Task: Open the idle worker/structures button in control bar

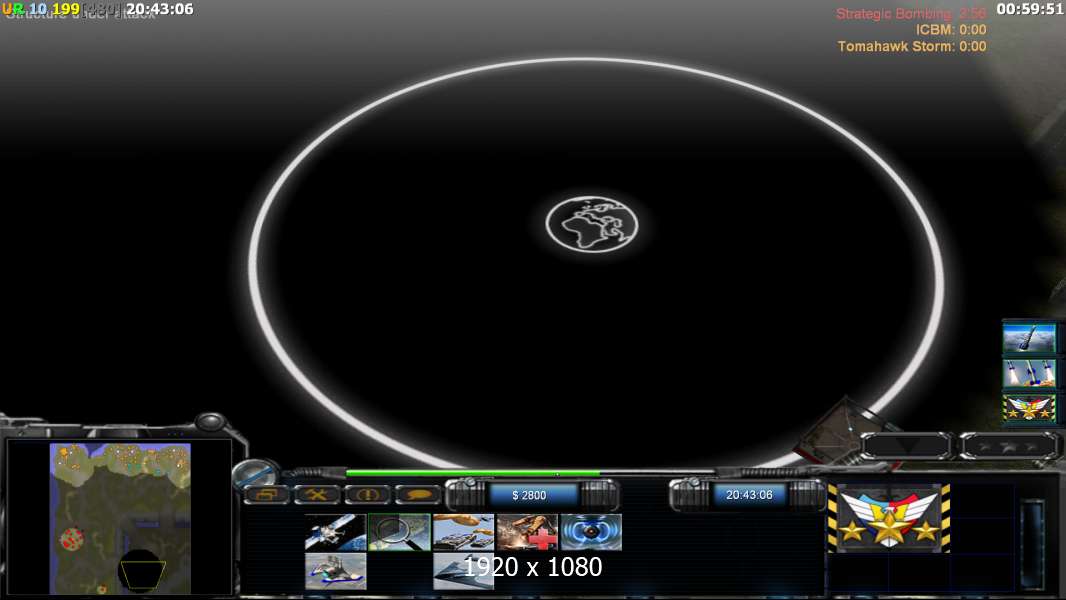Action: [266, 495]
